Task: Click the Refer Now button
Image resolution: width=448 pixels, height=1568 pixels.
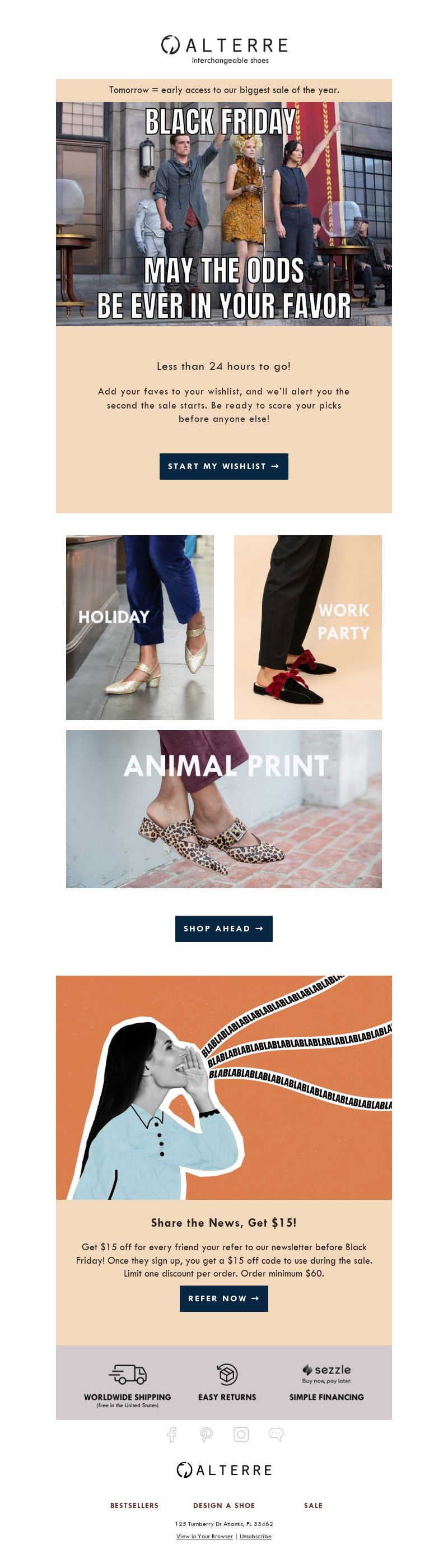Action: tap(223, 1298)
